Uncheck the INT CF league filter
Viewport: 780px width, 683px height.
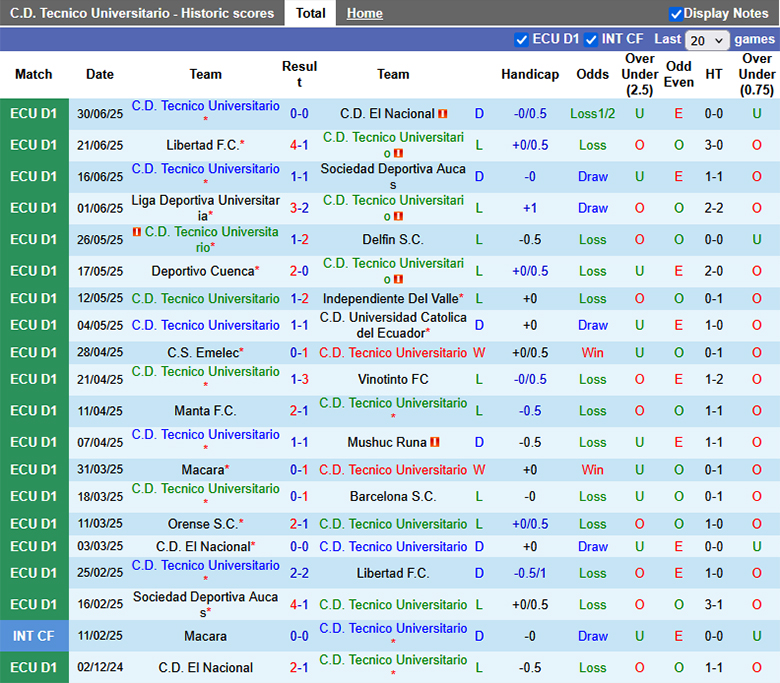[x=590, y=39]
